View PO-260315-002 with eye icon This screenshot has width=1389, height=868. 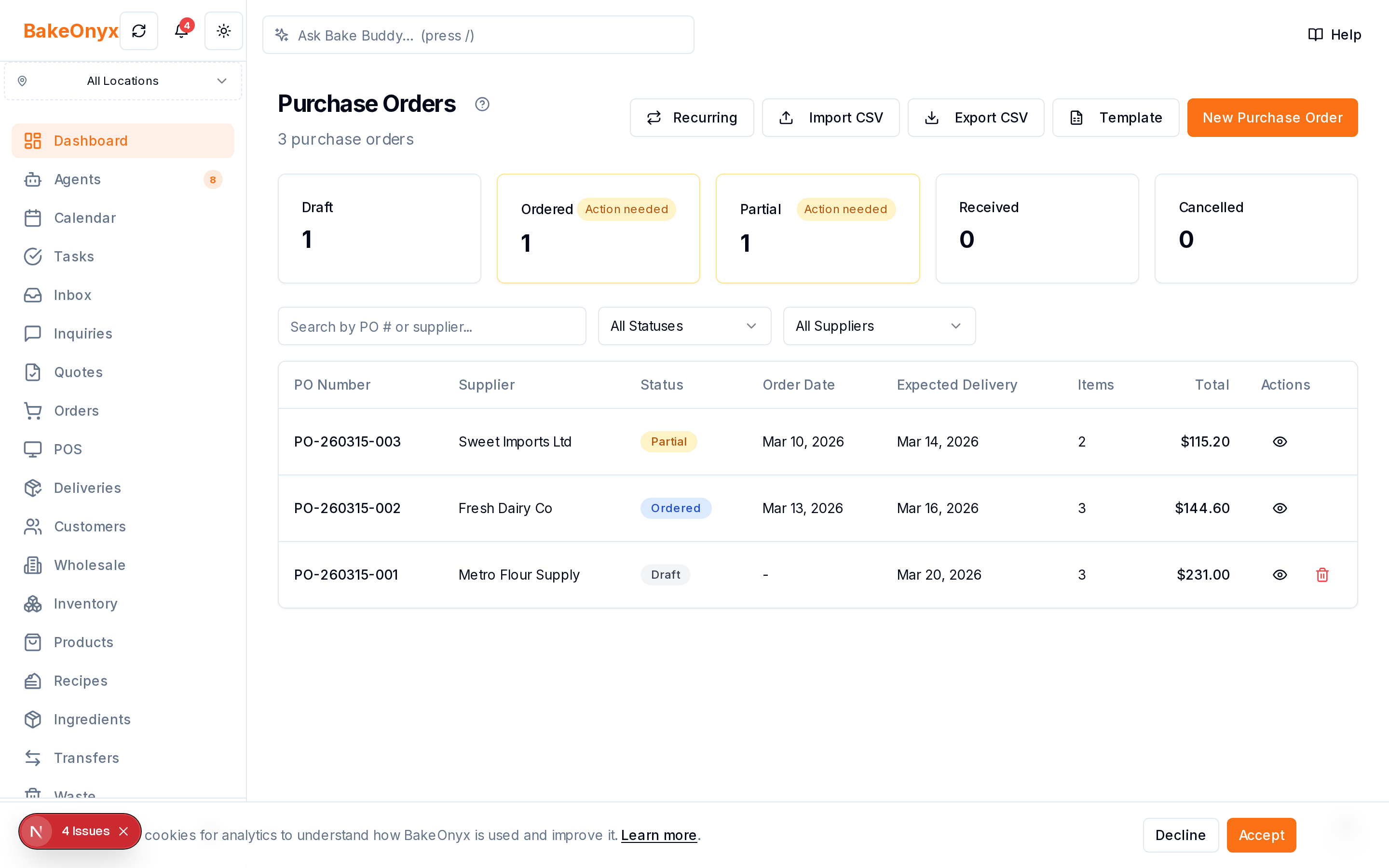pyautogui.click(x=1280, y=508)
